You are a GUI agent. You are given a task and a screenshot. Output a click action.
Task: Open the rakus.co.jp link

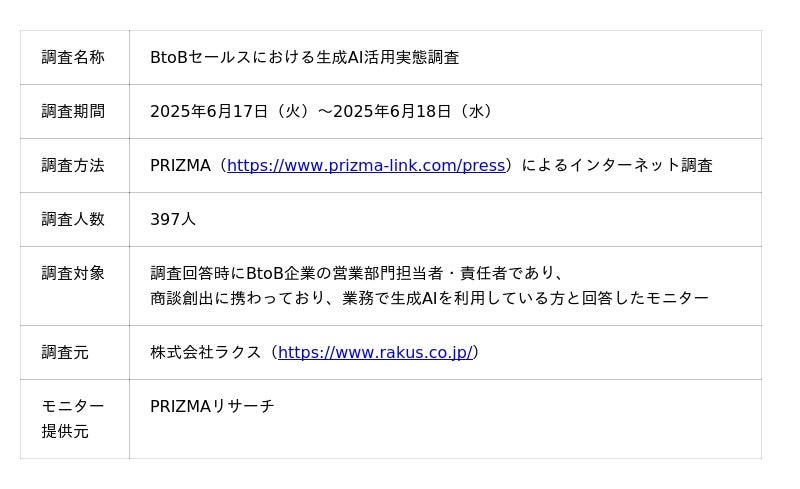click(x=375, y=352)
